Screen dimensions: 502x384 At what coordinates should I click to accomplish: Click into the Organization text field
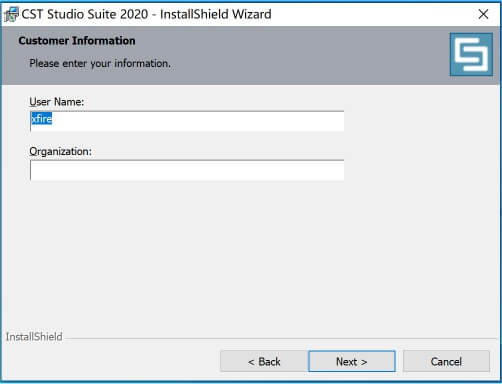(187, 170)
